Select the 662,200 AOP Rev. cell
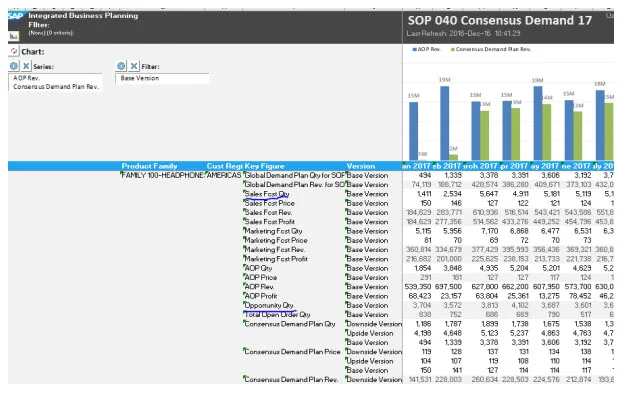Screen dimensions: 624x393 pyautogui.click(x=515, y=286)
